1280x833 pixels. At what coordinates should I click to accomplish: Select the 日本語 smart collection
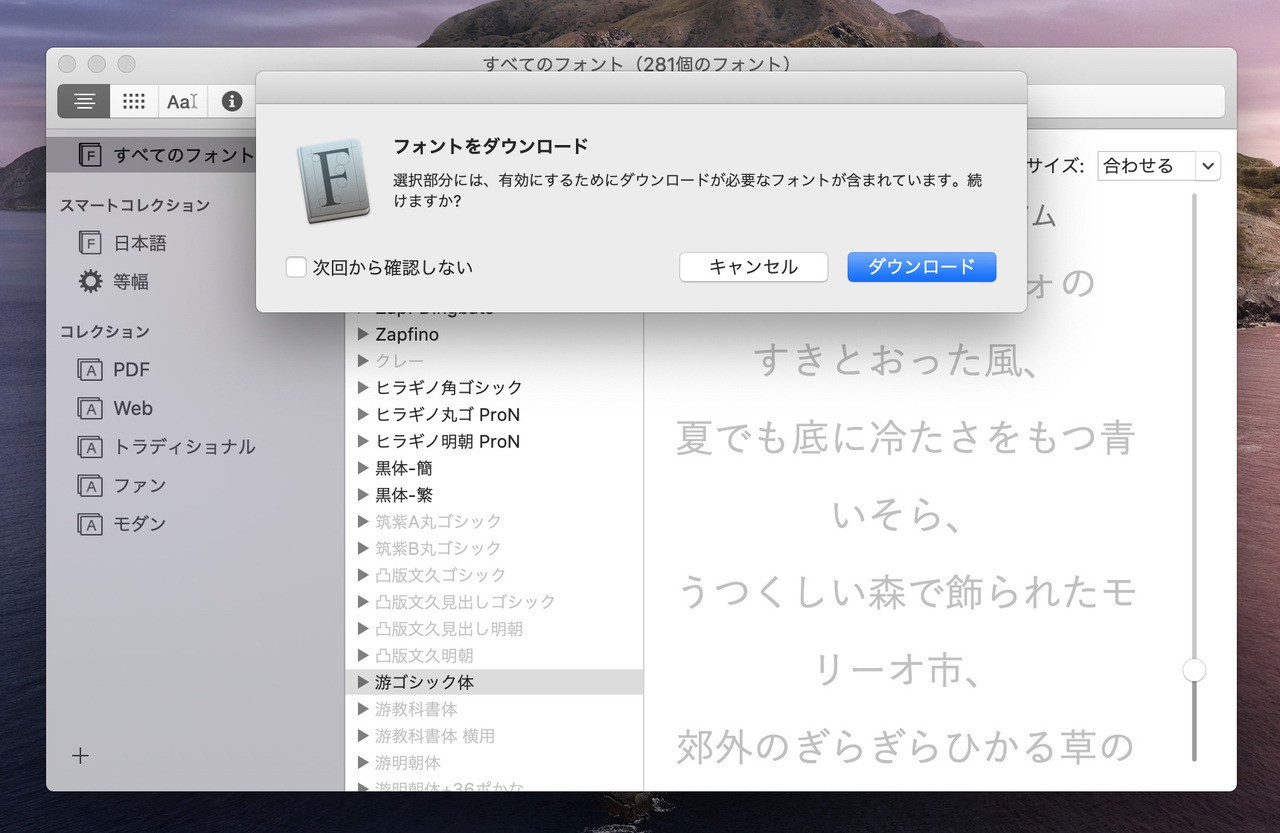tap(139, 243)
